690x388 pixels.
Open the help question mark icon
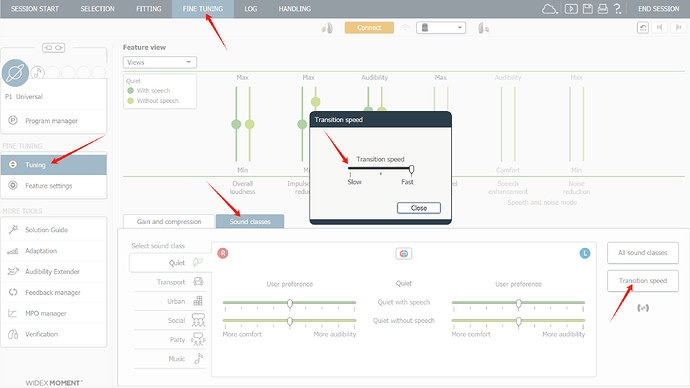coord(617,9)
